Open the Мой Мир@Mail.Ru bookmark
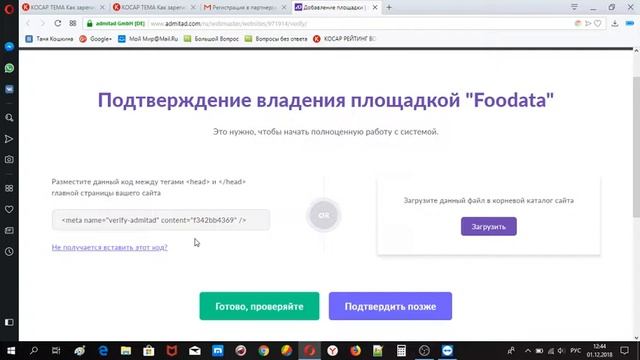640x360 pixels. click(x=148, y=39)
